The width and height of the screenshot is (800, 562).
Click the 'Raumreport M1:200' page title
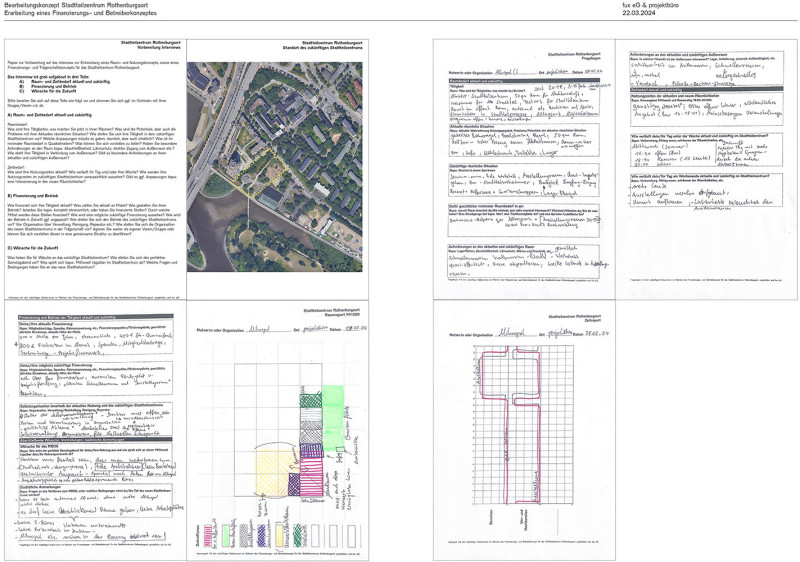(x=343, y=315)
